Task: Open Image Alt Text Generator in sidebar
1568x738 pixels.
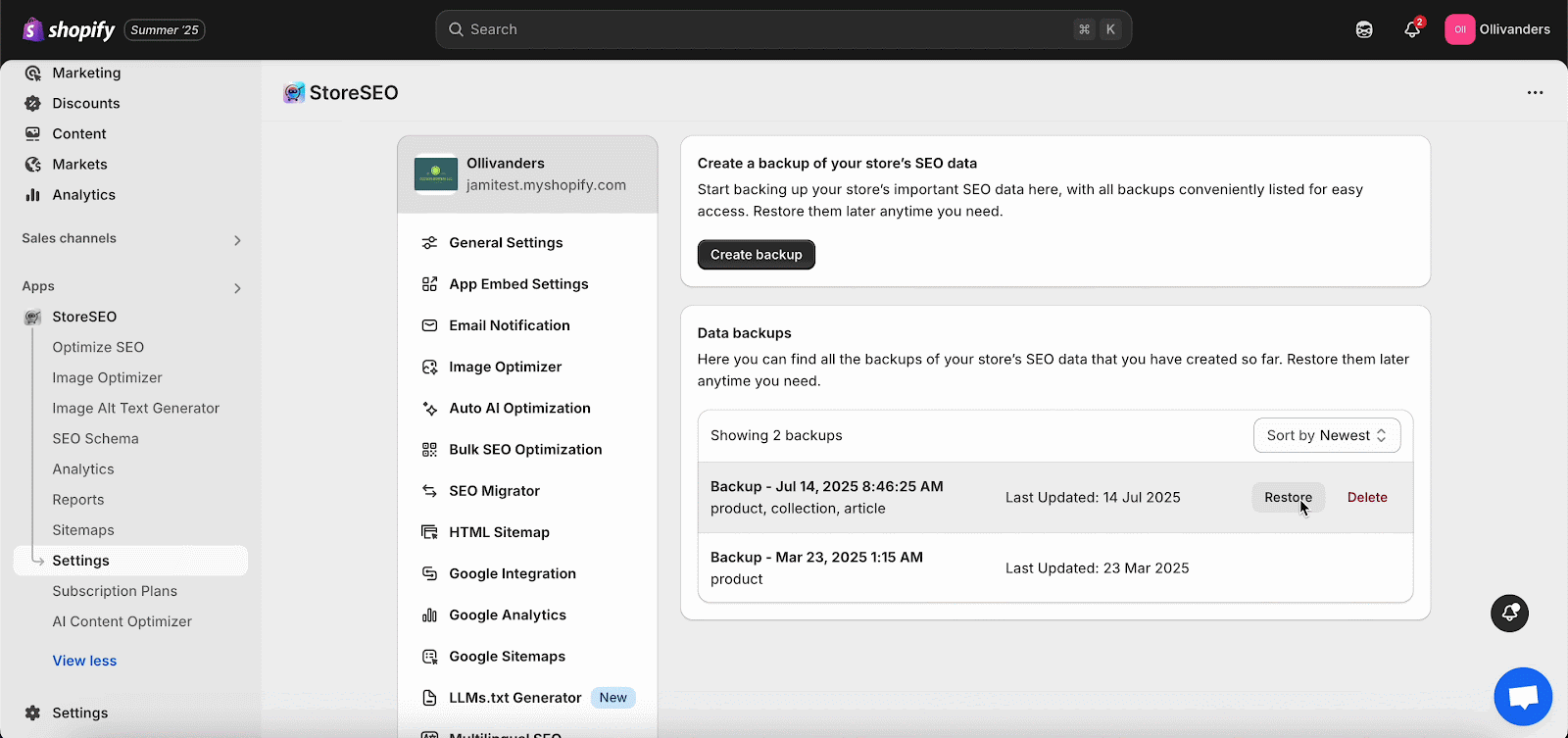Action: pyautogui.click(x=135, y=408)
